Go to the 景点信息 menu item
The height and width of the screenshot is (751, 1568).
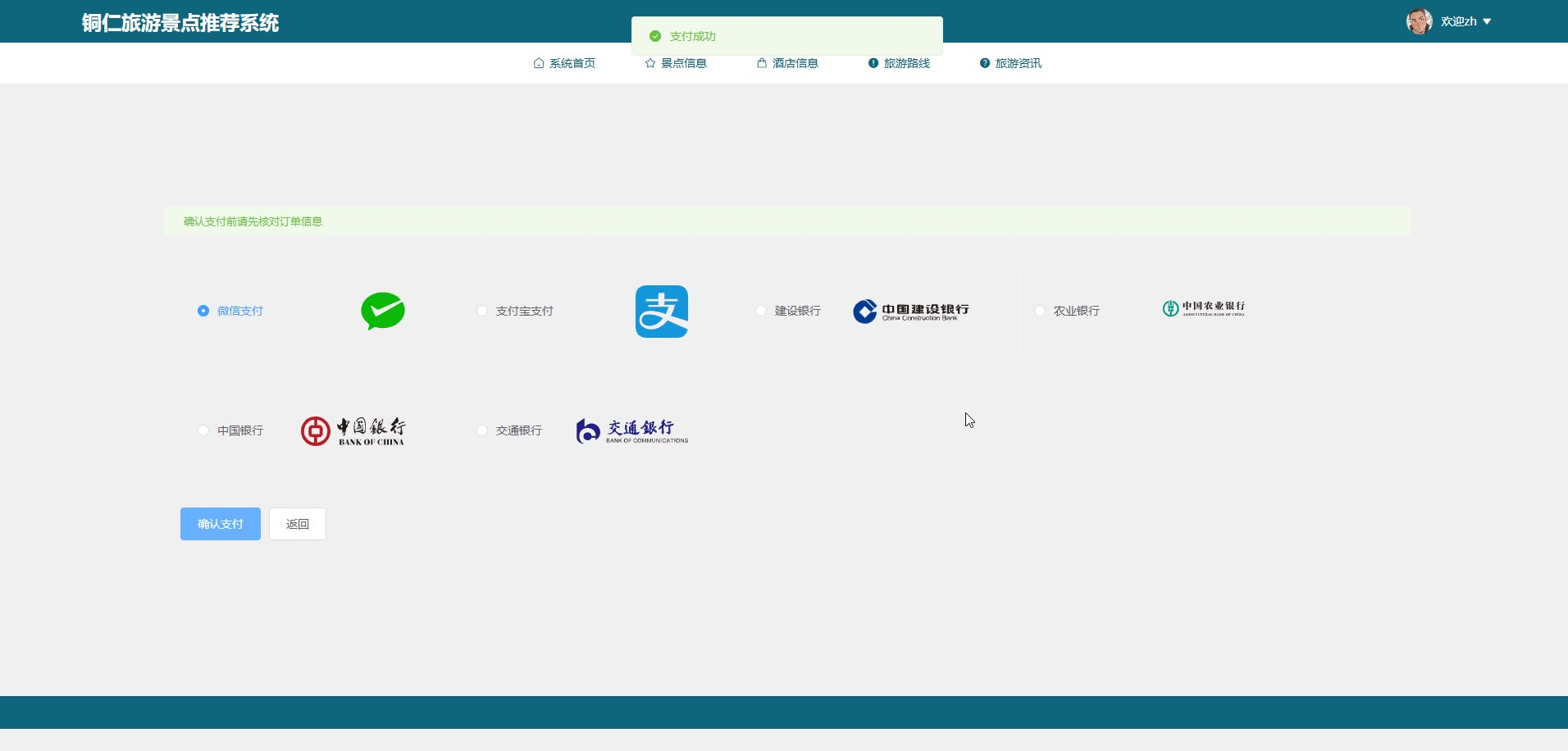(x=676, y=63)
